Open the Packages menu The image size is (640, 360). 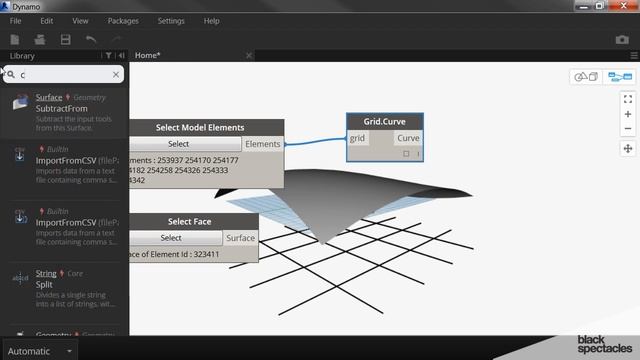(x=123, y=21)
